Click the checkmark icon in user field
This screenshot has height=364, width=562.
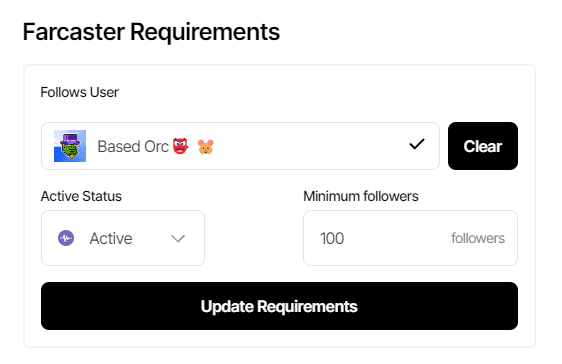point(417,144)
